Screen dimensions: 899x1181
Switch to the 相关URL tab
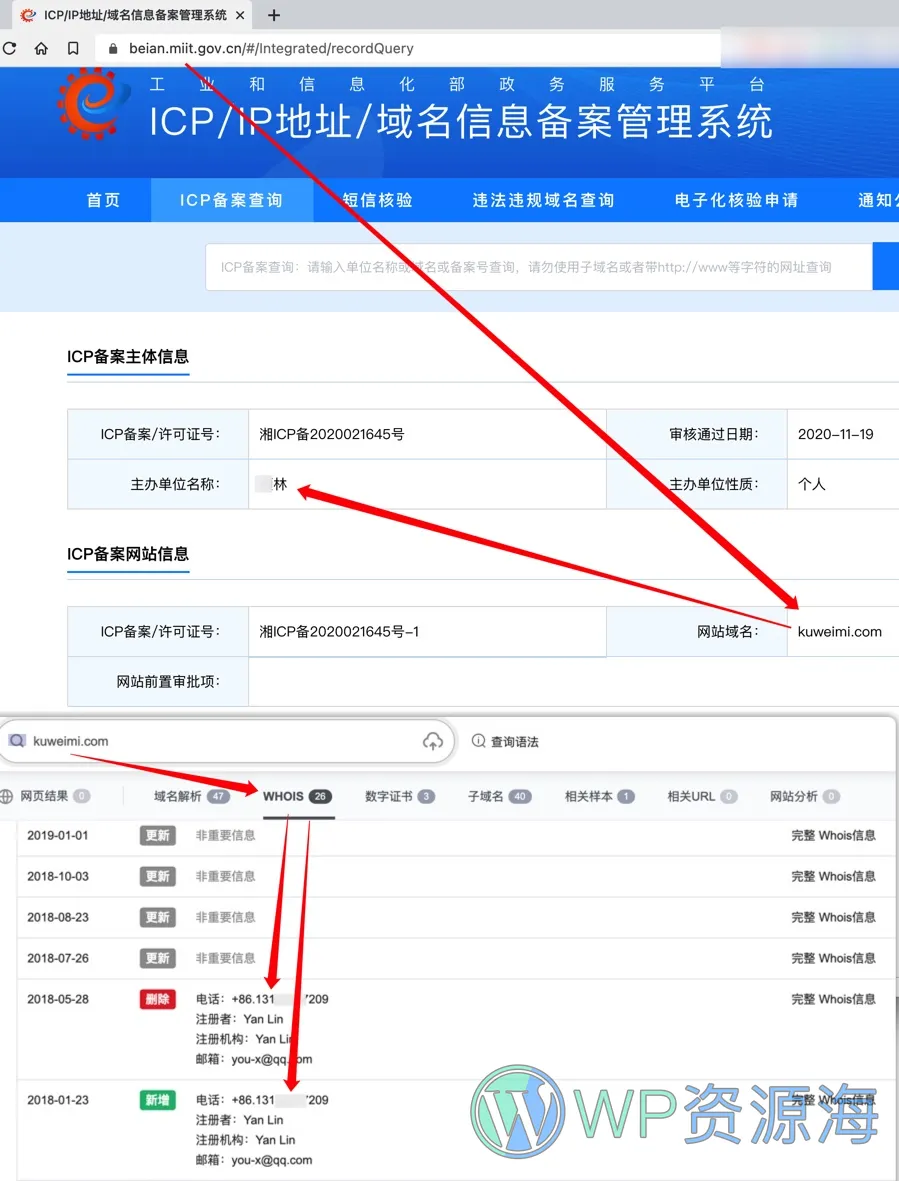702,796
